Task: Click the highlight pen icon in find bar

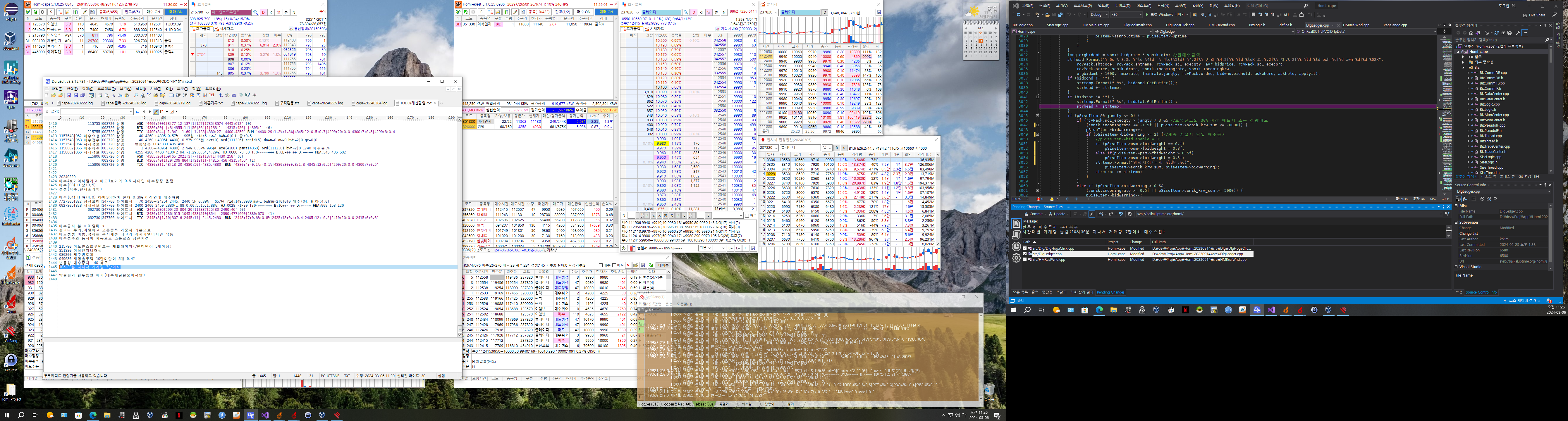Action: [x=157, y=111]
